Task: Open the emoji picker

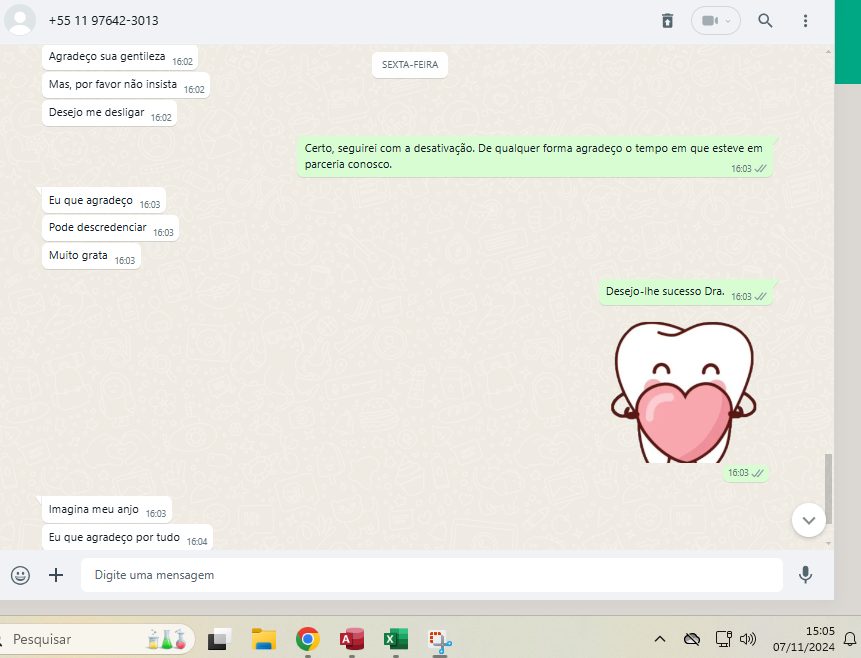Action: point(20,575)
